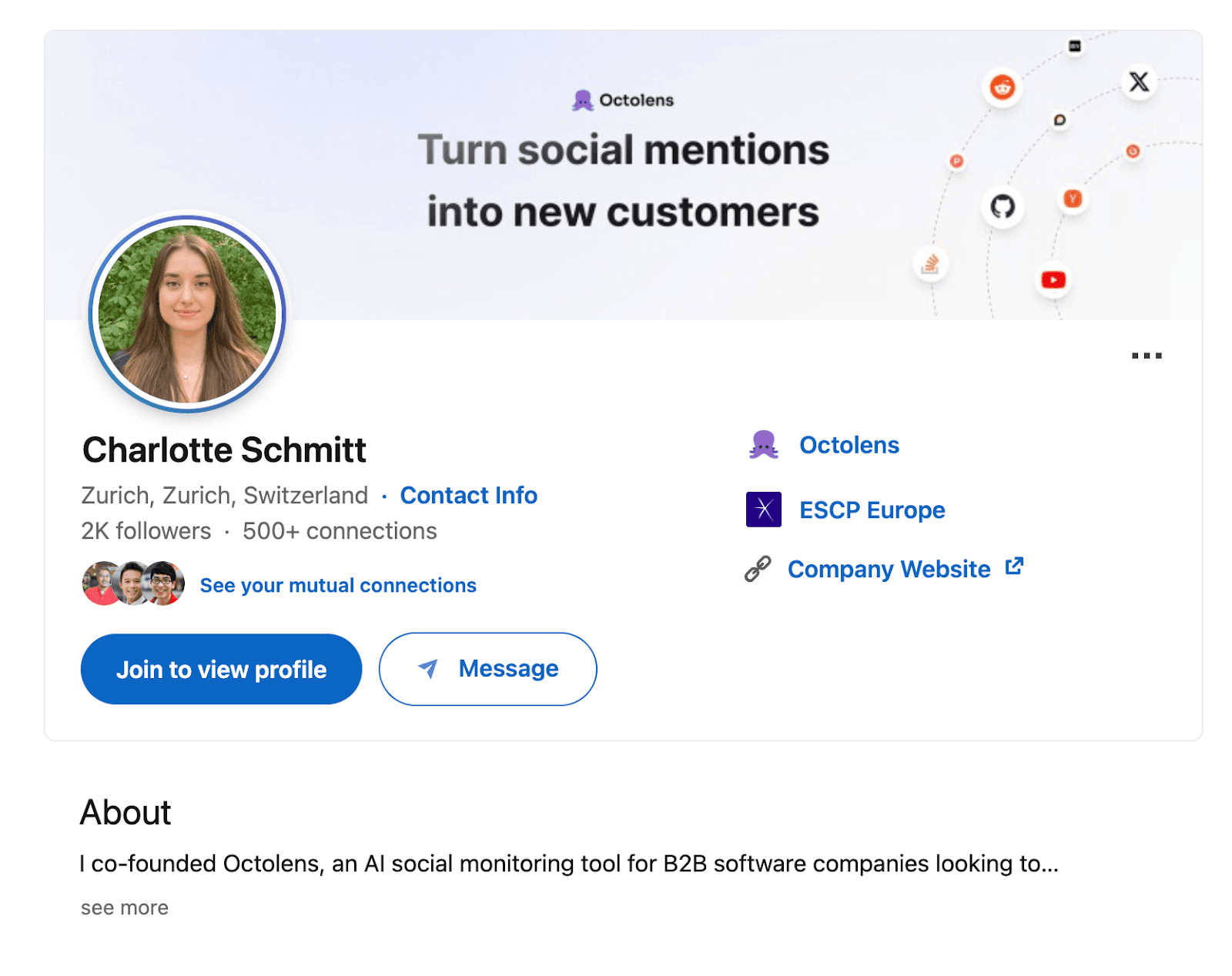Click the Message button
1232x976 pixels.
pos(487,669)
